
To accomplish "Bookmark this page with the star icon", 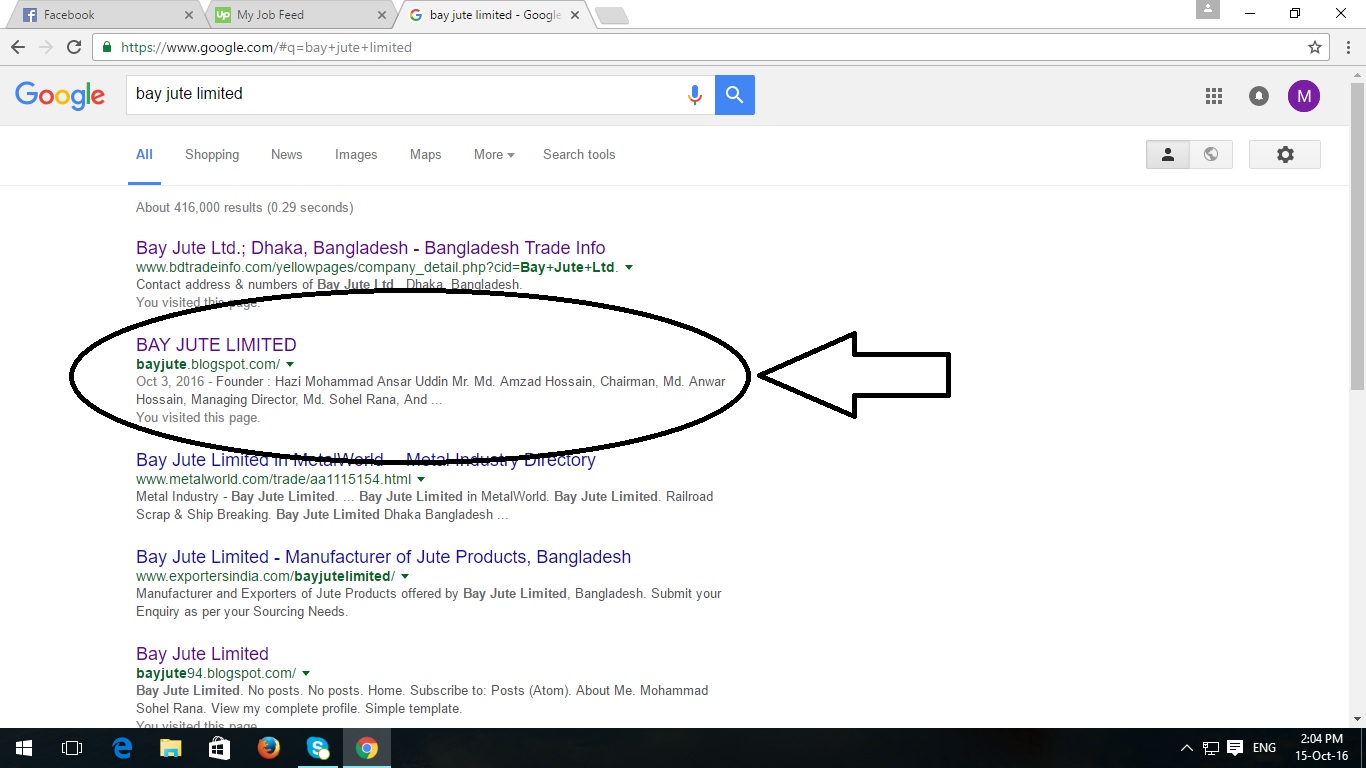I will pyautogui.click(x=1315, y=47).
